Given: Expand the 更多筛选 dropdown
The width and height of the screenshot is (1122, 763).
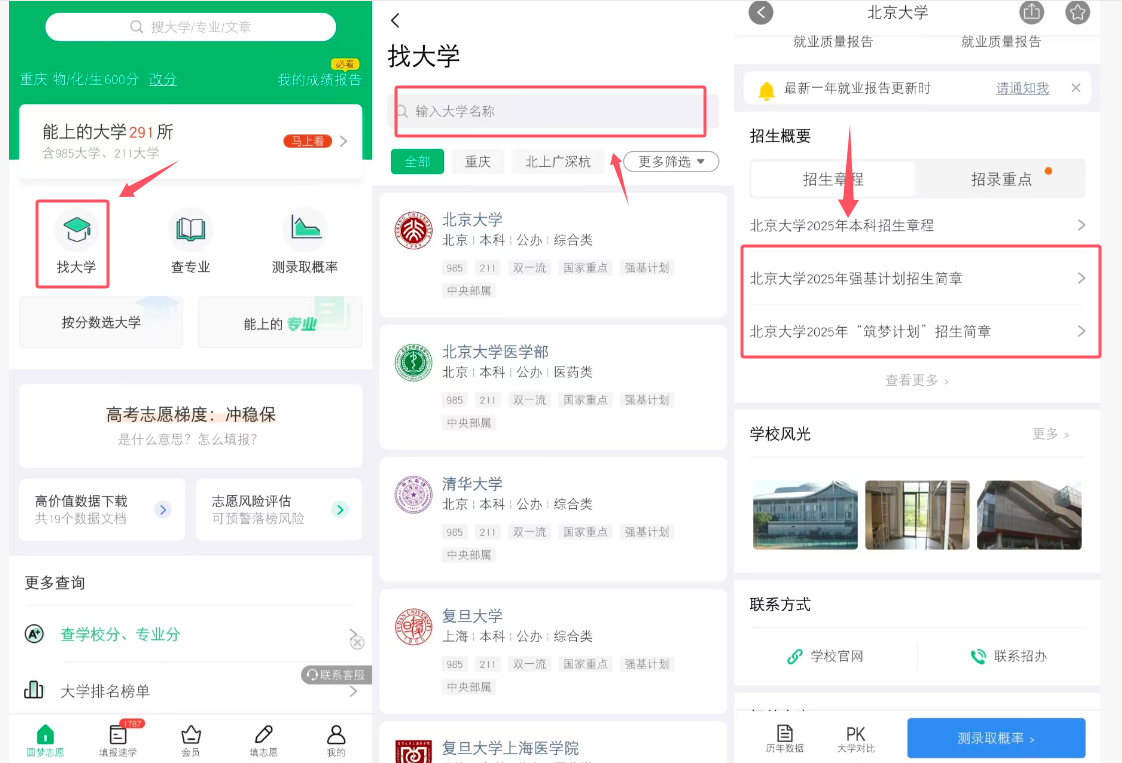Looking at the screenshot, I should click(671, 161).
